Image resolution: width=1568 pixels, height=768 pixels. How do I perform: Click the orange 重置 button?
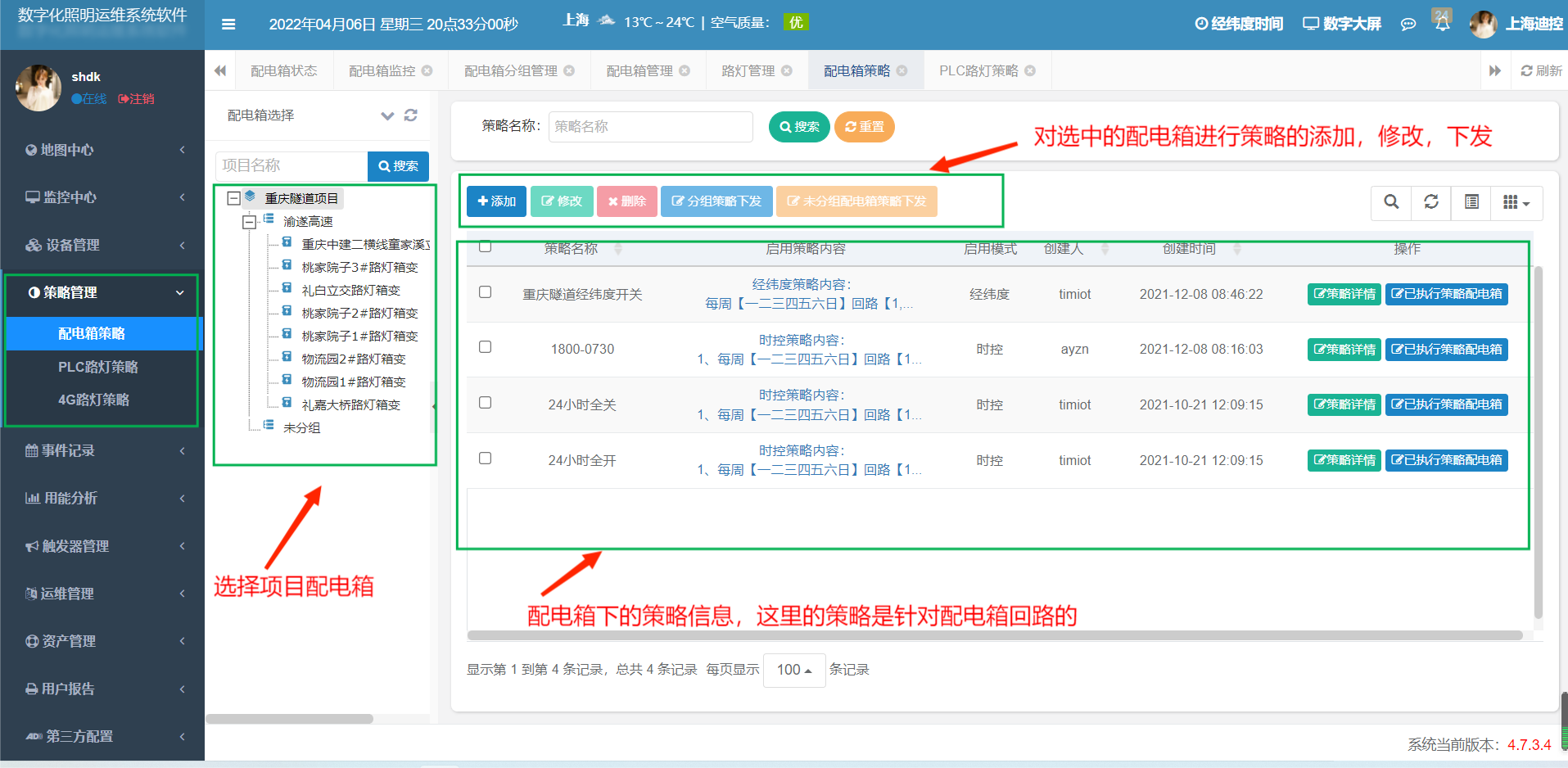tap(865, 127)
